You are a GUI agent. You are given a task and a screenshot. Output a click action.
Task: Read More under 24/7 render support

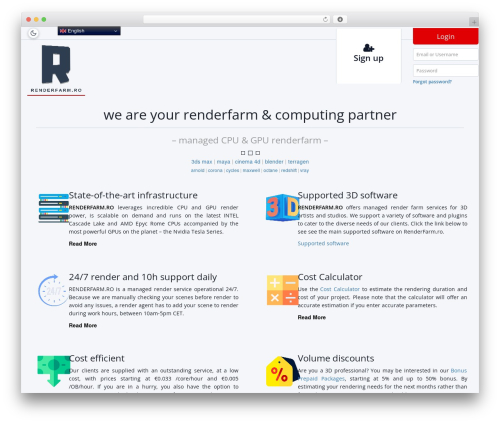point(83,325)
